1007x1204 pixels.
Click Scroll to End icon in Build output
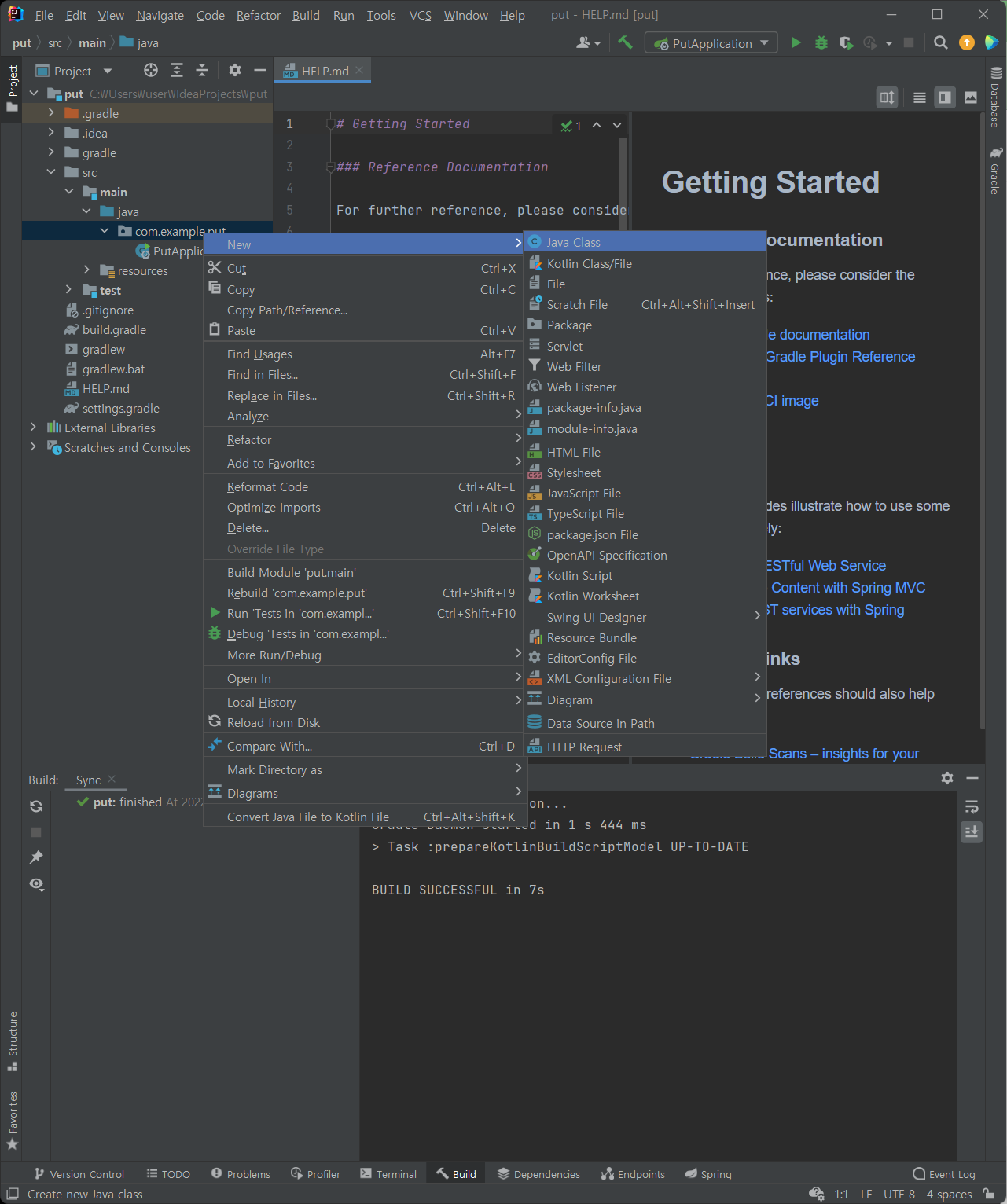[972, 831]
